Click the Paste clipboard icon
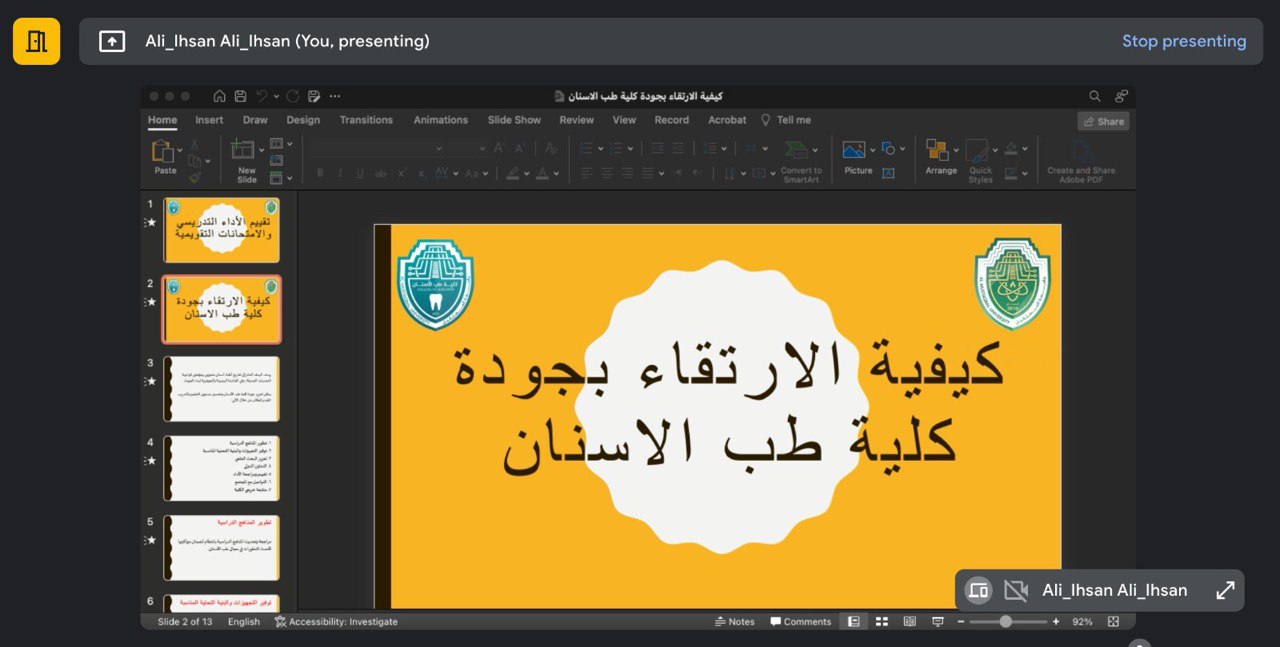Screen dimensions: 1280x647 pyautogui.click(x=162, y=151)
